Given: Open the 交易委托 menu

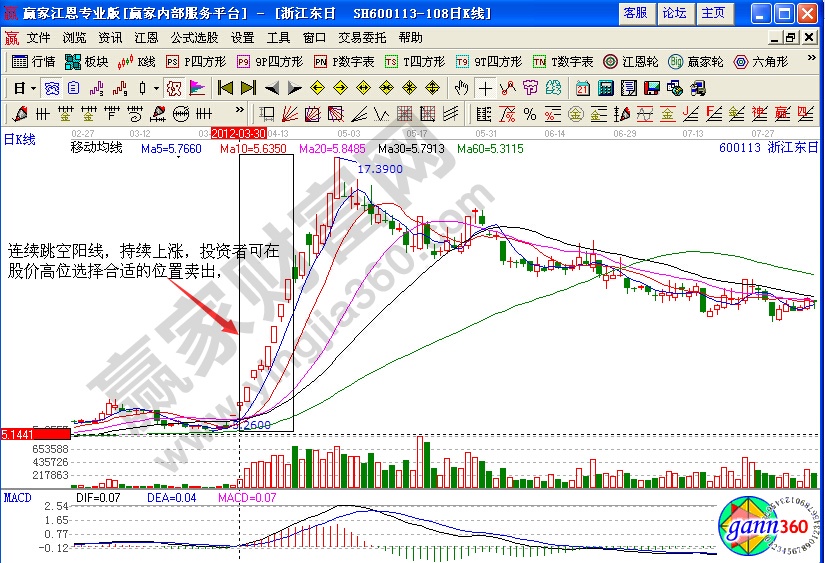Looking at the screenshot, I should 361,38.
